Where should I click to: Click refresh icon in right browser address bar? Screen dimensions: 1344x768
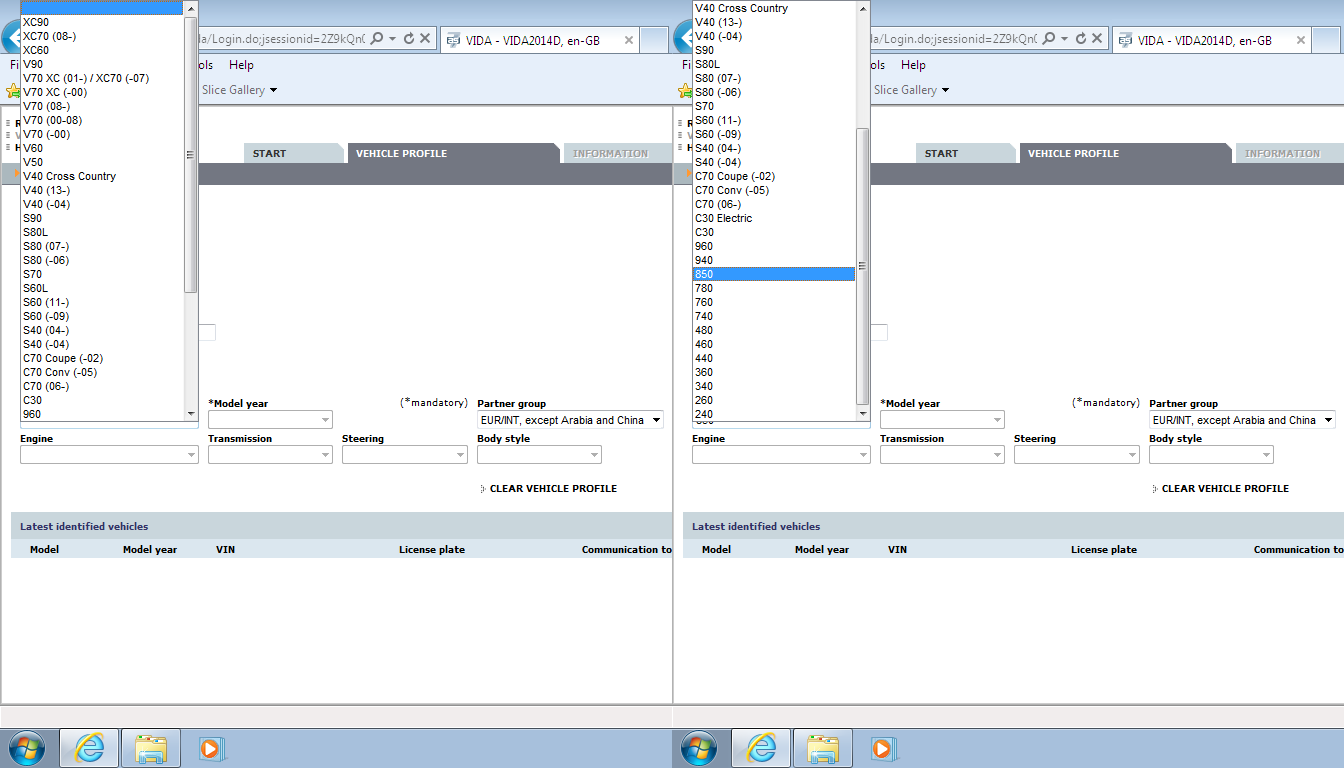pyautogui.click(x=1081, y=38)
